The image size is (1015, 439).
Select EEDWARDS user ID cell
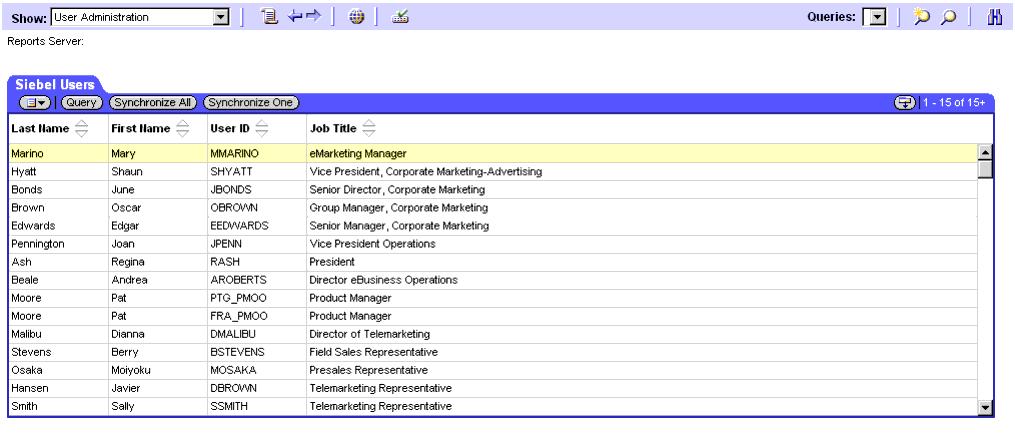click(239, 226)
